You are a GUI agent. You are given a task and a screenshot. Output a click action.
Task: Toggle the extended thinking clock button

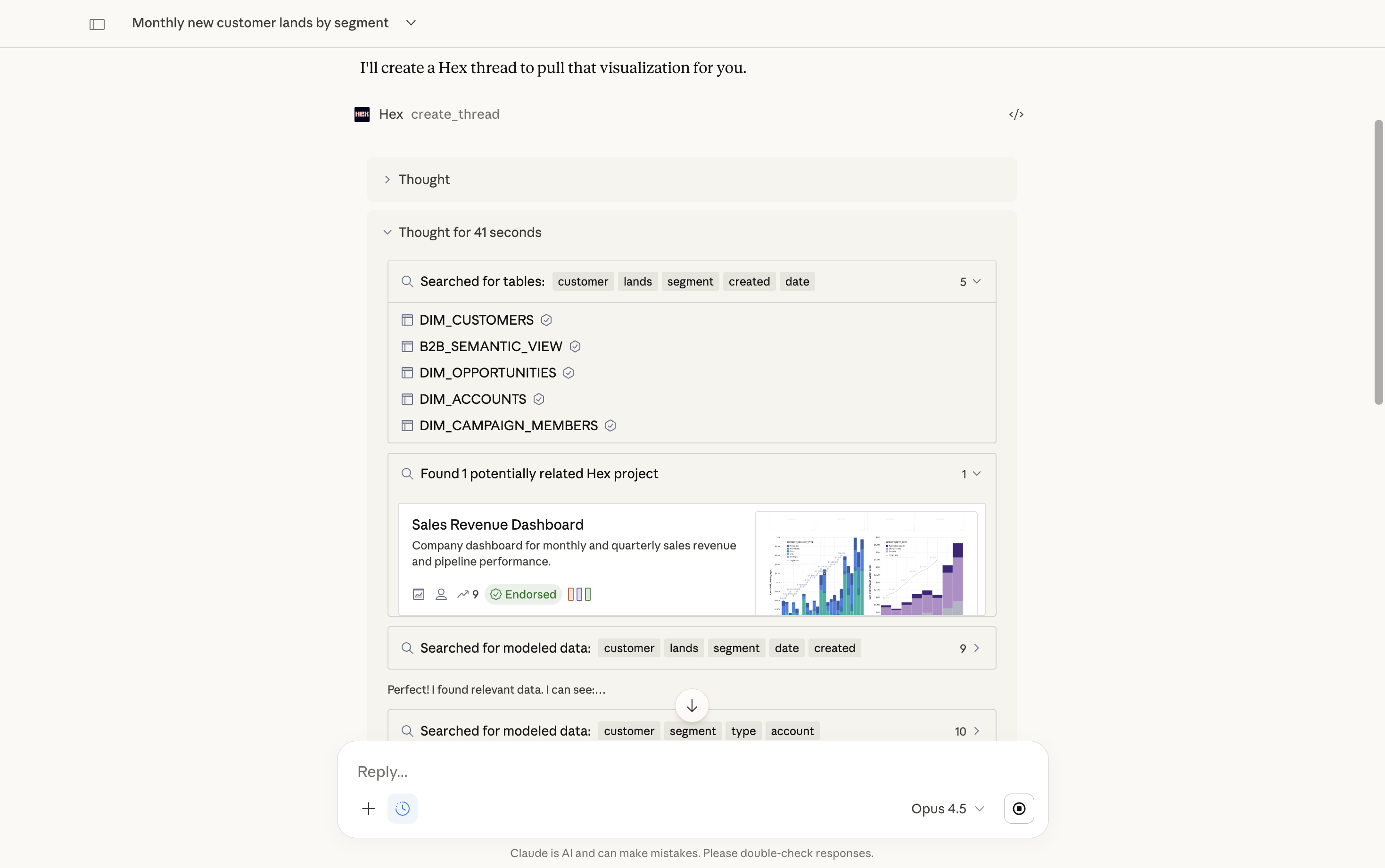(x=402, y=808)
